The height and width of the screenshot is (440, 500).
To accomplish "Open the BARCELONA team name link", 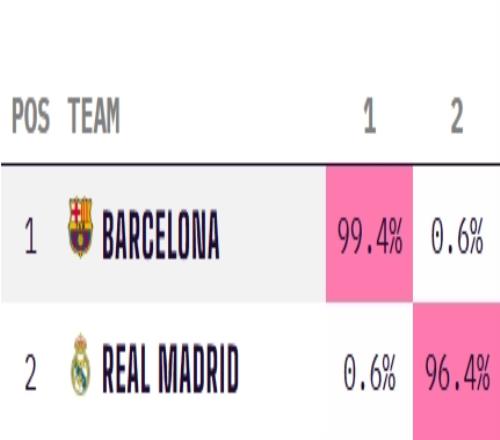I will (161, 234).
